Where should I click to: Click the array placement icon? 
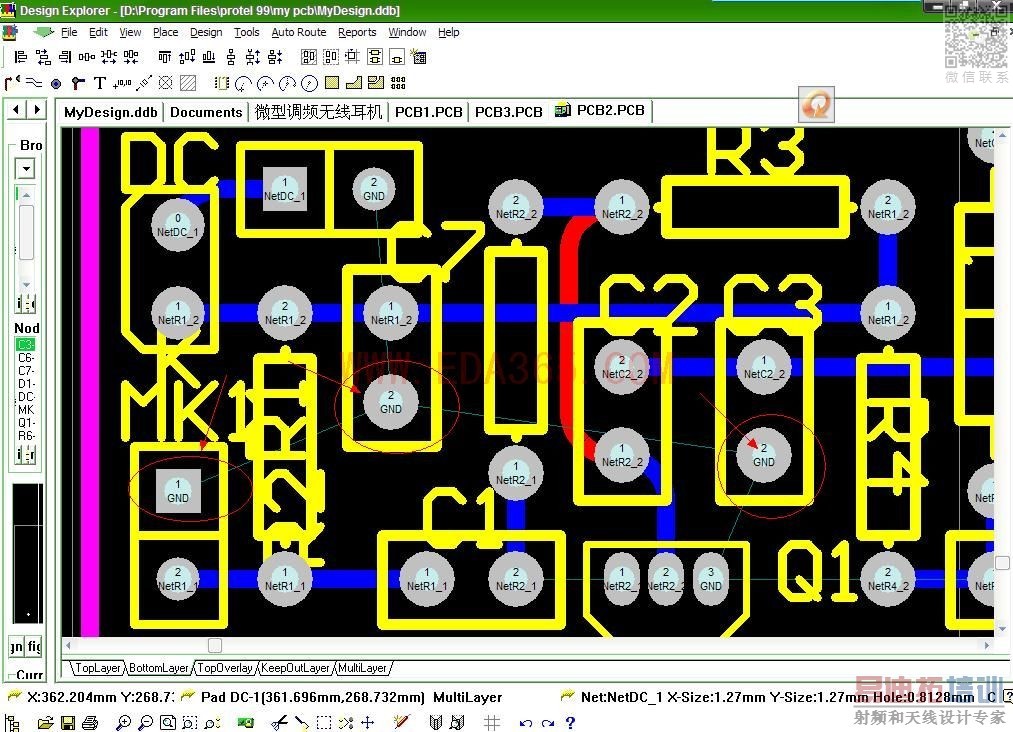398,83
